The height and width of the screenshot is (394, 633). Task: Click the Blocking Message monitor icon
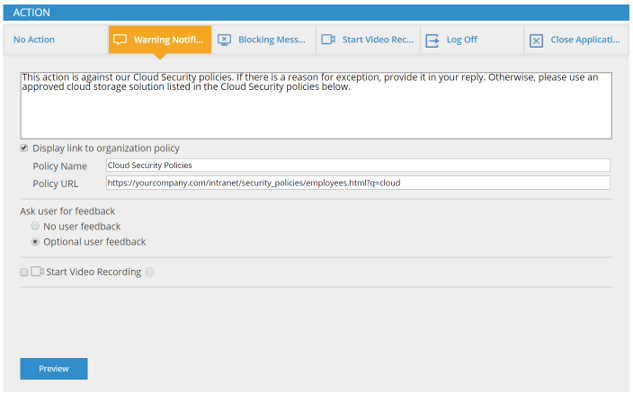(224, 40)
